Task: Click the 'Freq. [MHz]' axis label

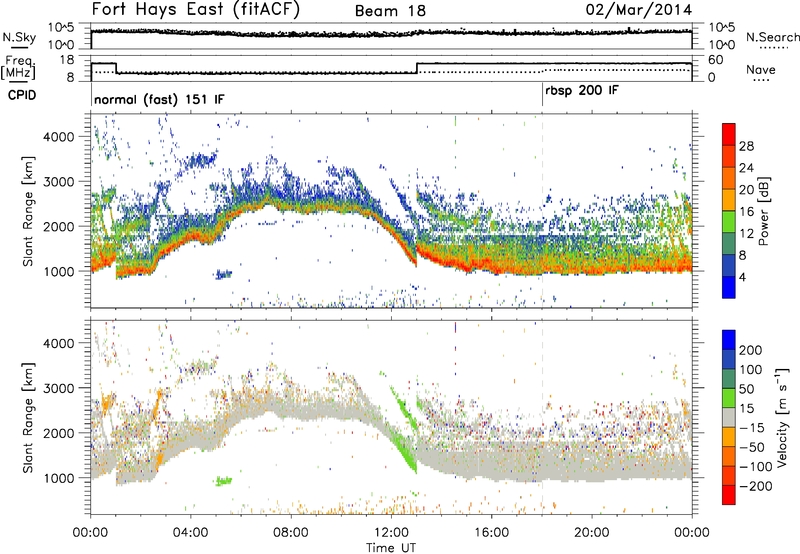Action: click(18, 67)
